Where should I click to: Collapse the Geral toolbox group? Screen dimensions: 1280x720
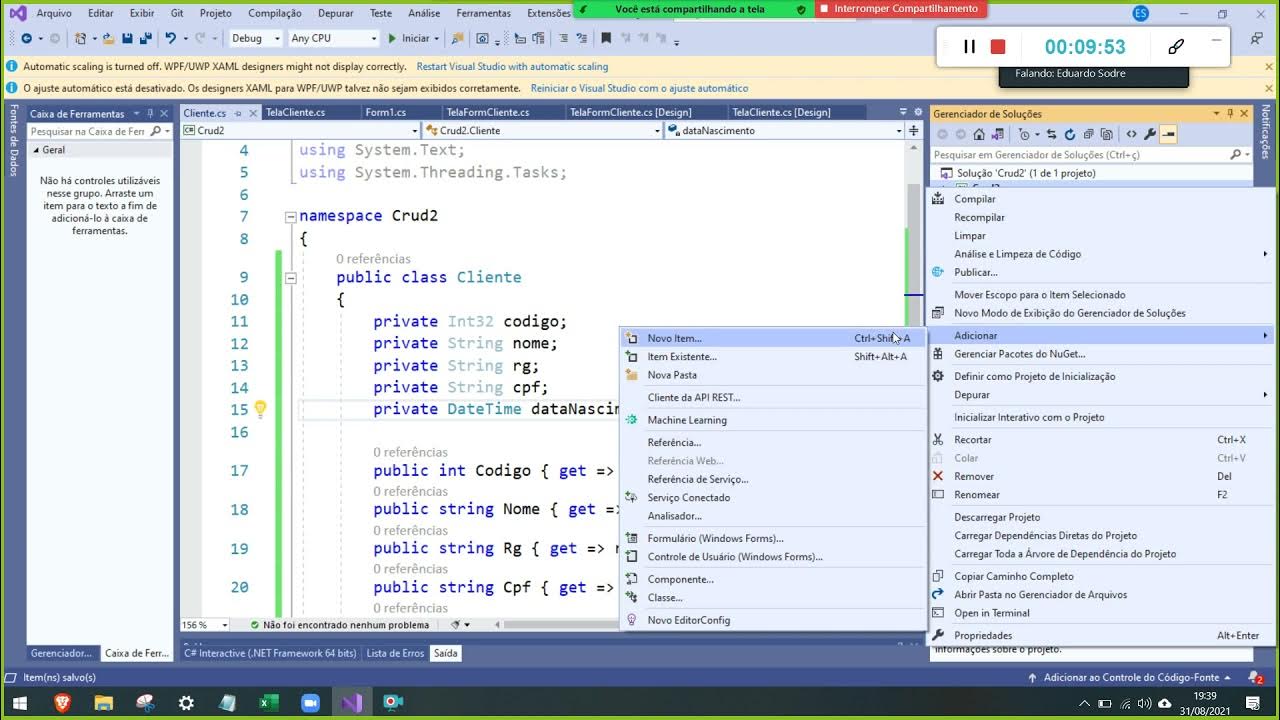coord(37,150)
